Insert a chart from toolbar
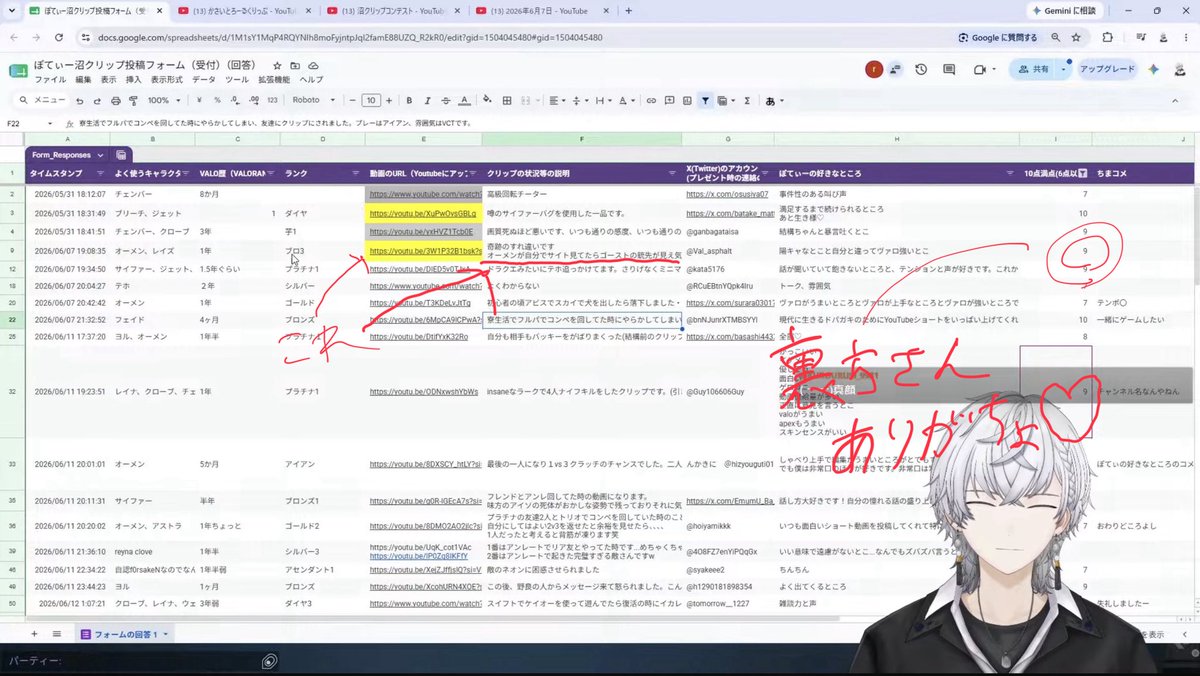1200x676 pixels. pos(687,101)
